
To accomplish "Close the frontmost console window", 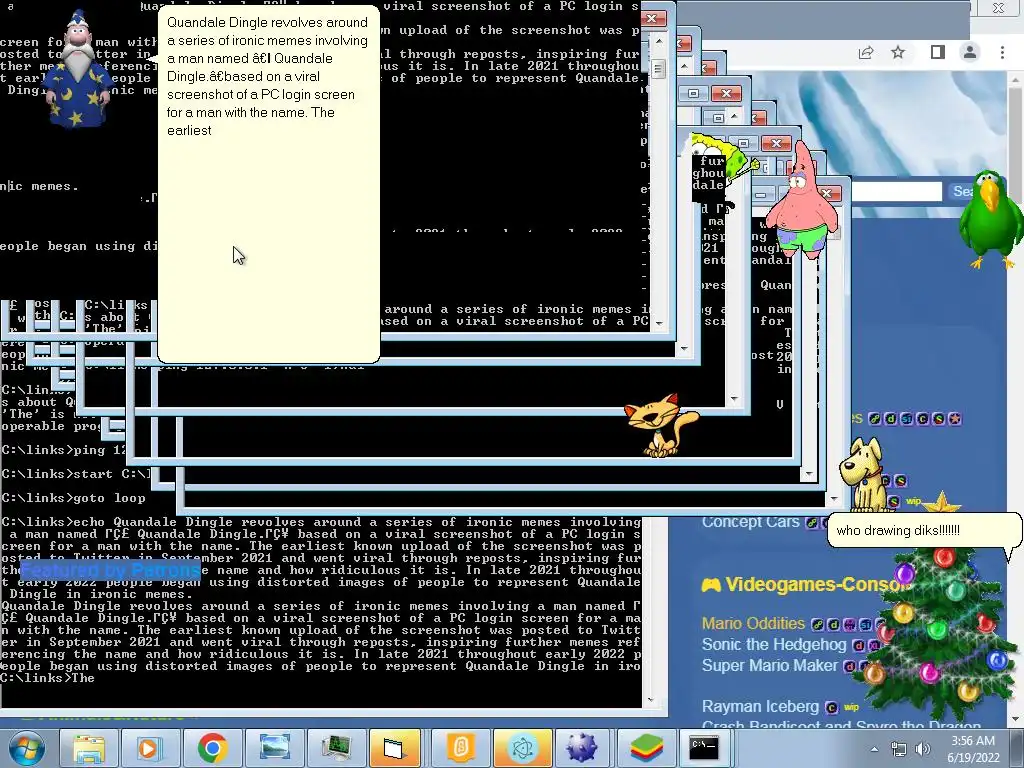I will click(651, 18).
